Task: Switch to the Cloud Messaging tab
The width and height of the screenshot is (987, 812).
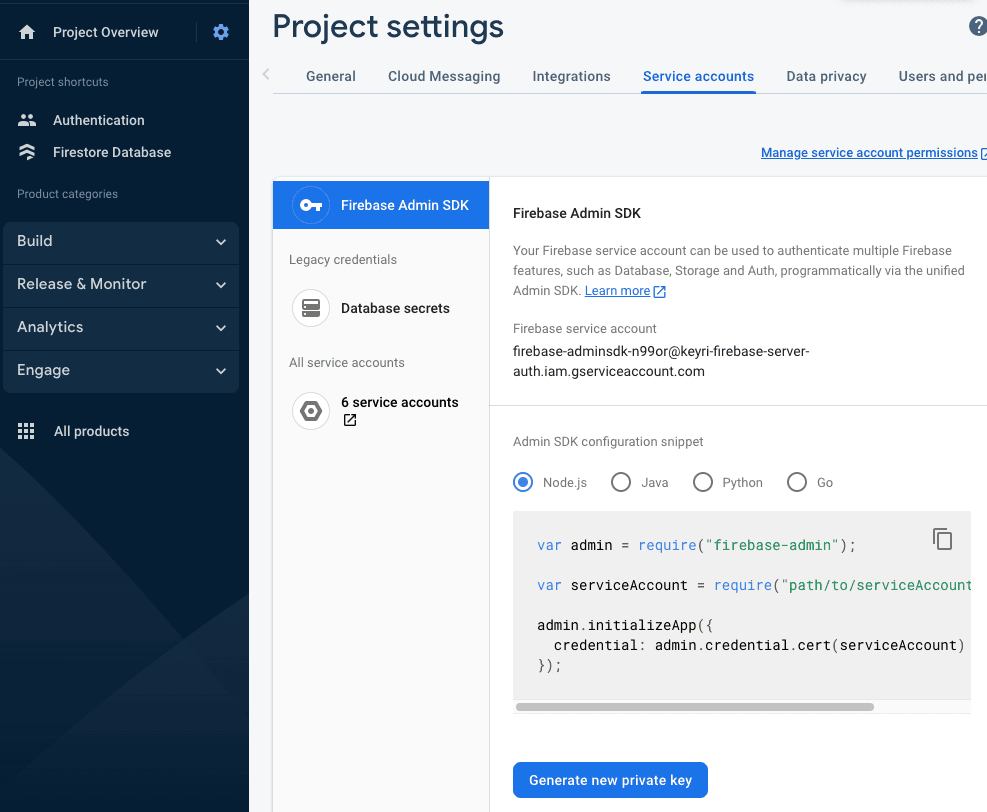Action: tap(444, 77)
